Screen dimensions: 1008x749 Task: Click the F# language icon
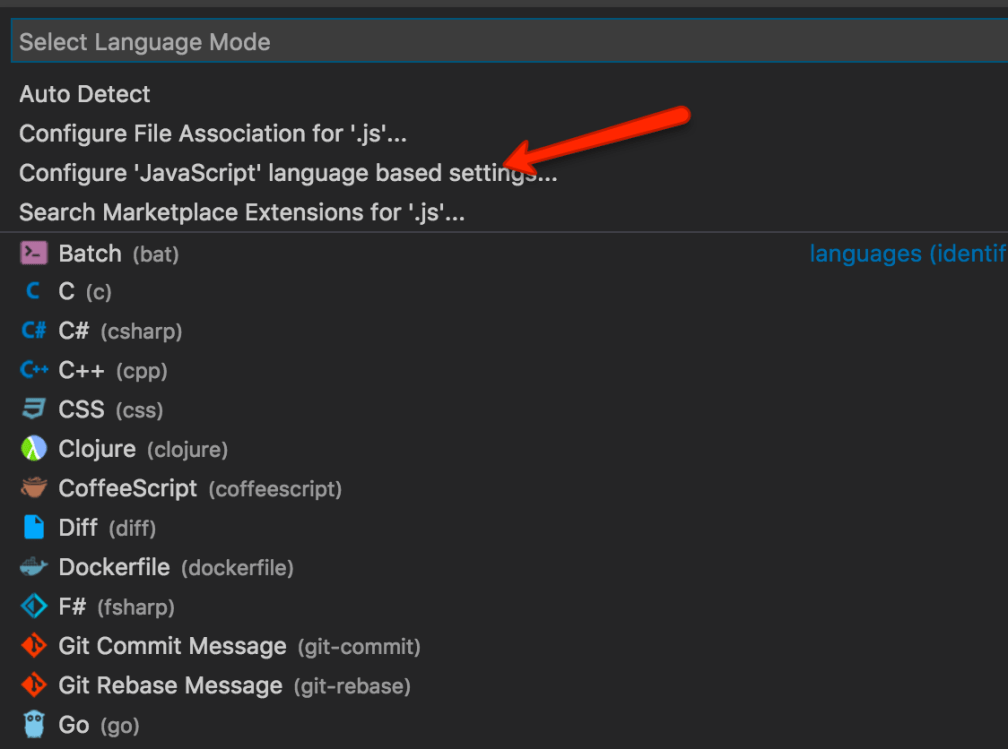pos(34,607)
